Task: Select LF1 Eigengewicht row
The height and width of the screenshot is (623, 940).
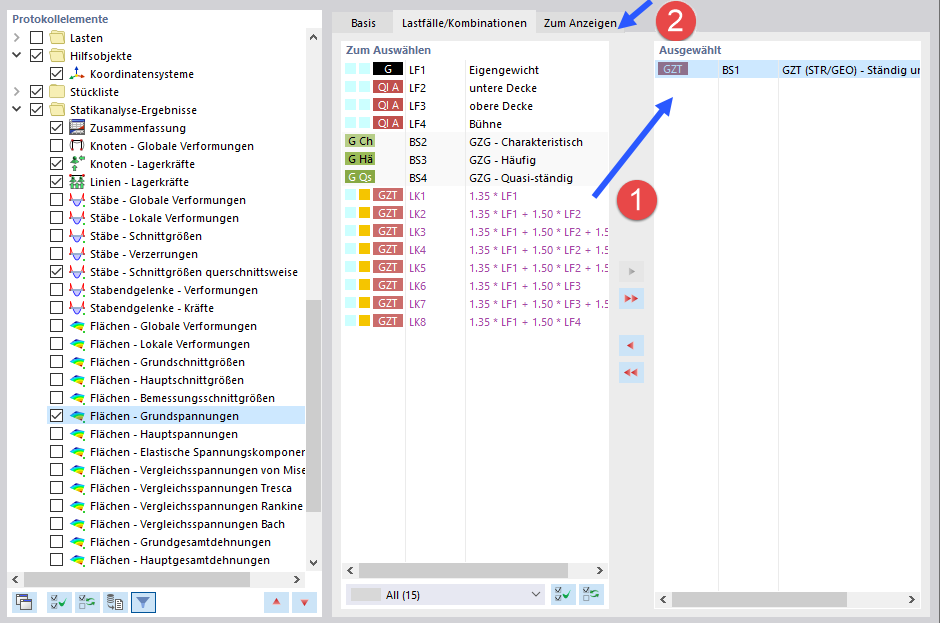Action: [x=475, y=70]
